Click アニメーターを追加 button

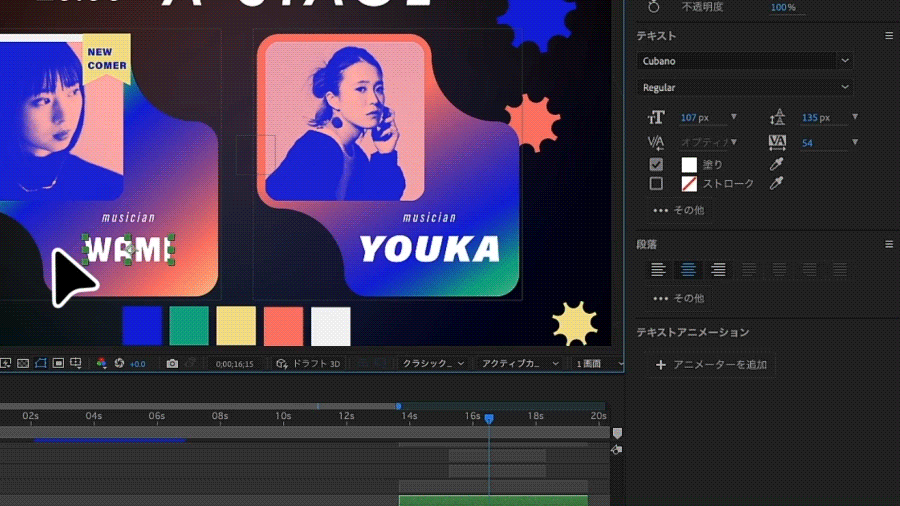[711, 365]
